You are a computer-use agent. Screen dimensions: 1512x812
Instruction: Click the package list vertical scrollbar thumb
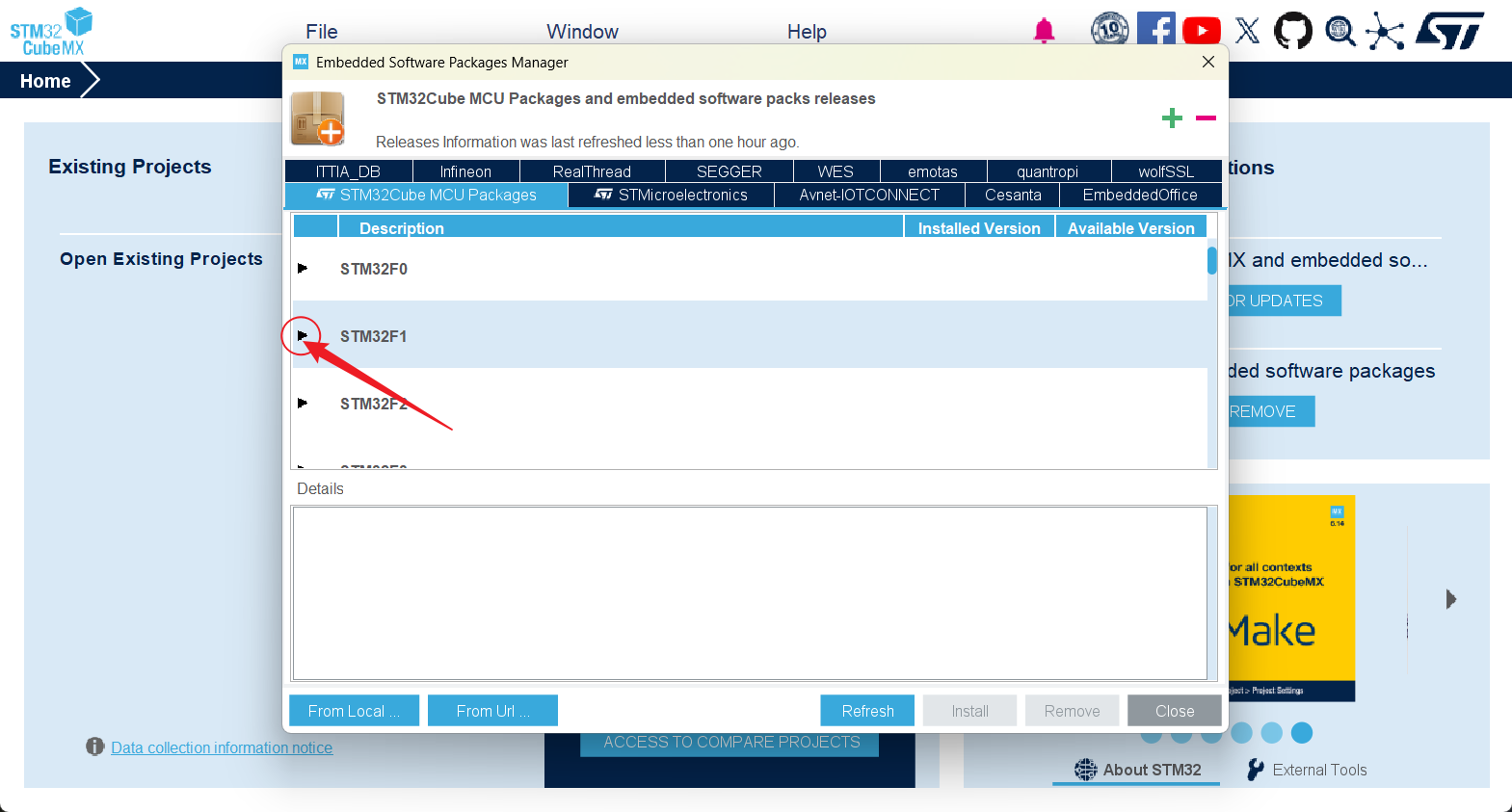click(1212, 260)
